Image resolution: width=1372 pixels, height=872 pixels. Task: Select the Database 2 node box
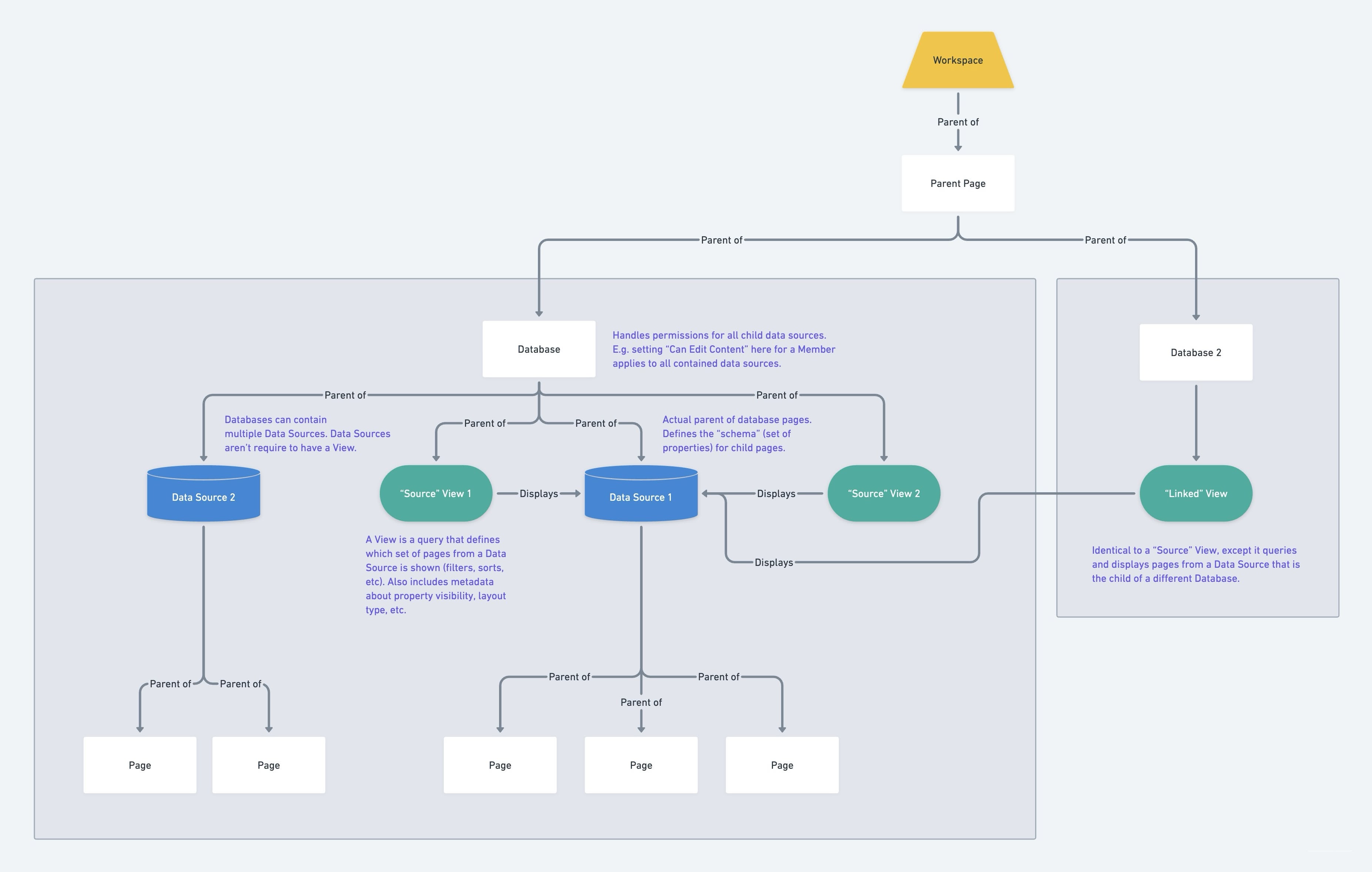pyautogui.click(x=1196, y=353)
